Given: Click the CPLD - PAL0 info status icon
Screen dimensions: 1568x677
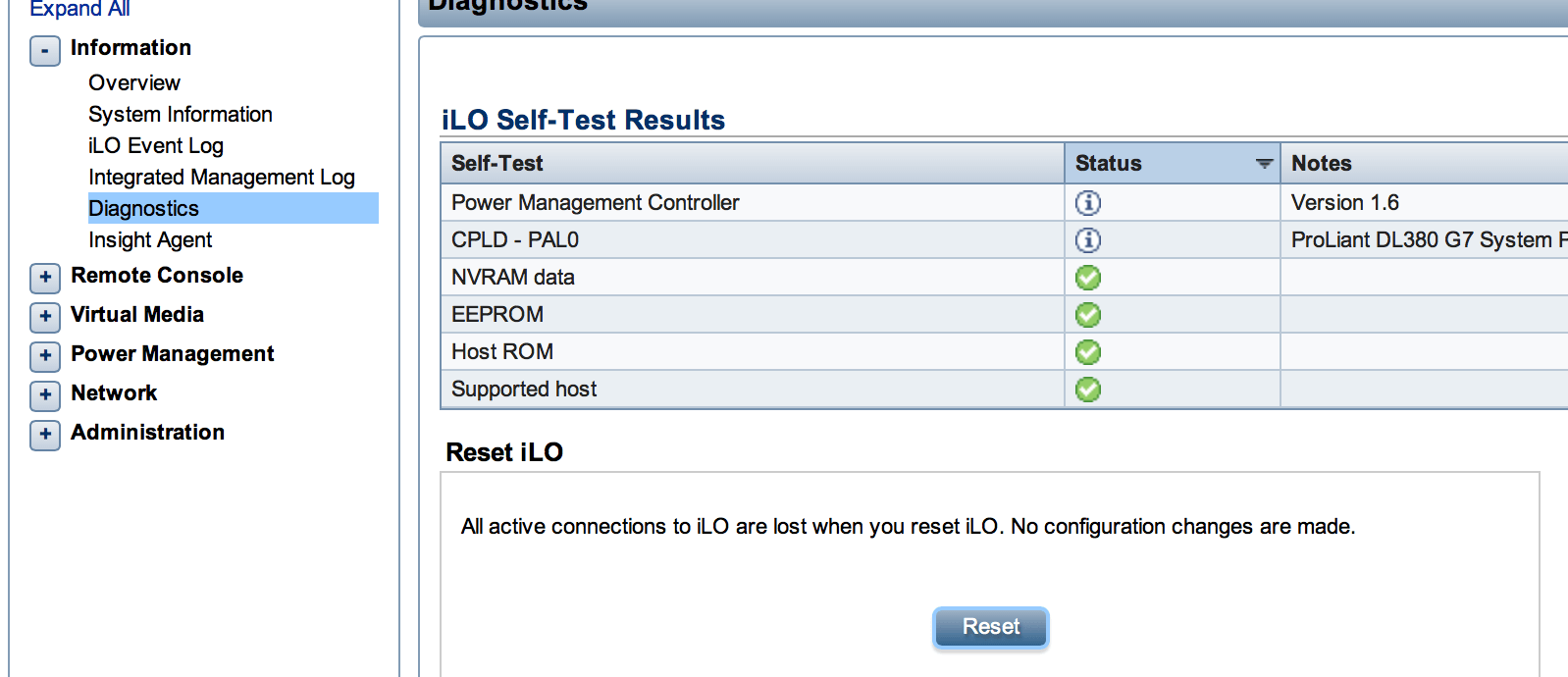Looking at the screenshot, I should 1088,240.
